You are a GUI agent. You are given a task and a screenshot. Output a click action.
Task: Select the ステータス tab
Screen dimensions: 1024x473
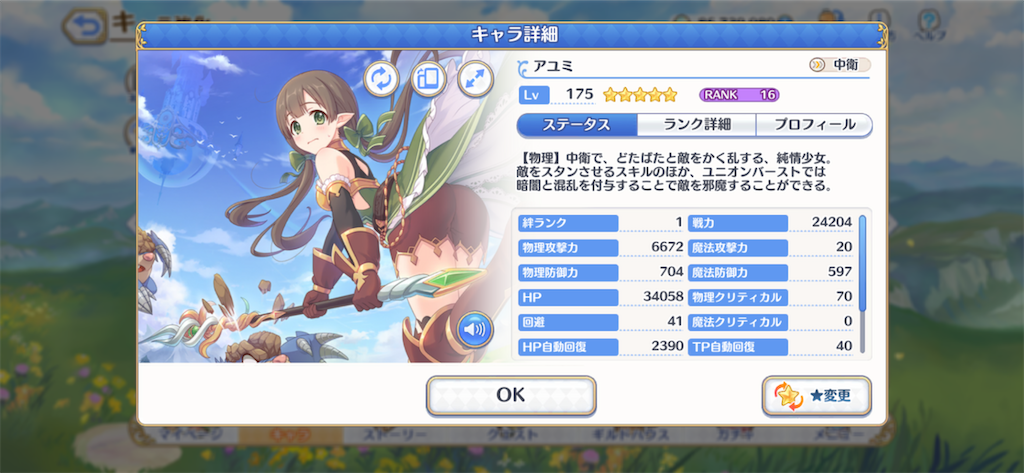(x=577, y=125)
